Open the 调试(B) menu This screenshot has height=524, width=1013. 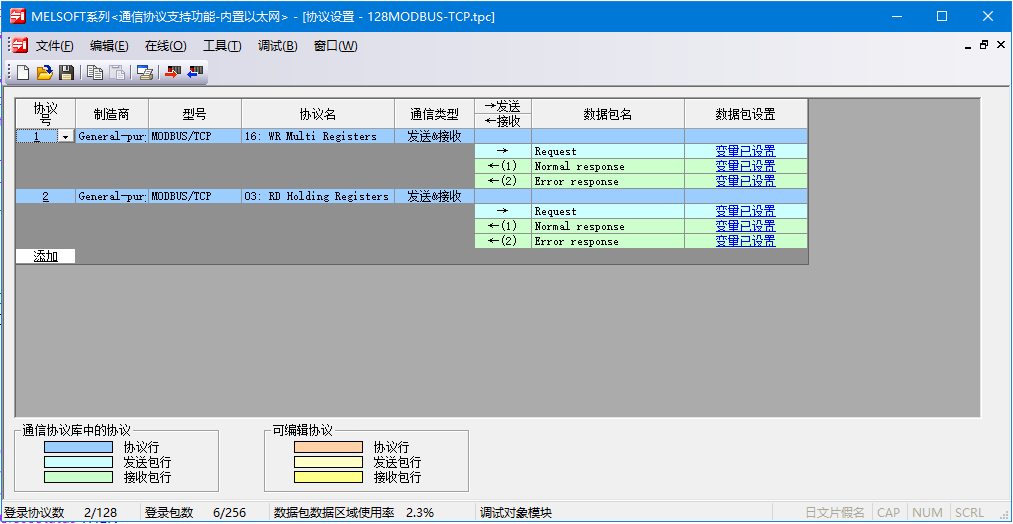point(277,46)
